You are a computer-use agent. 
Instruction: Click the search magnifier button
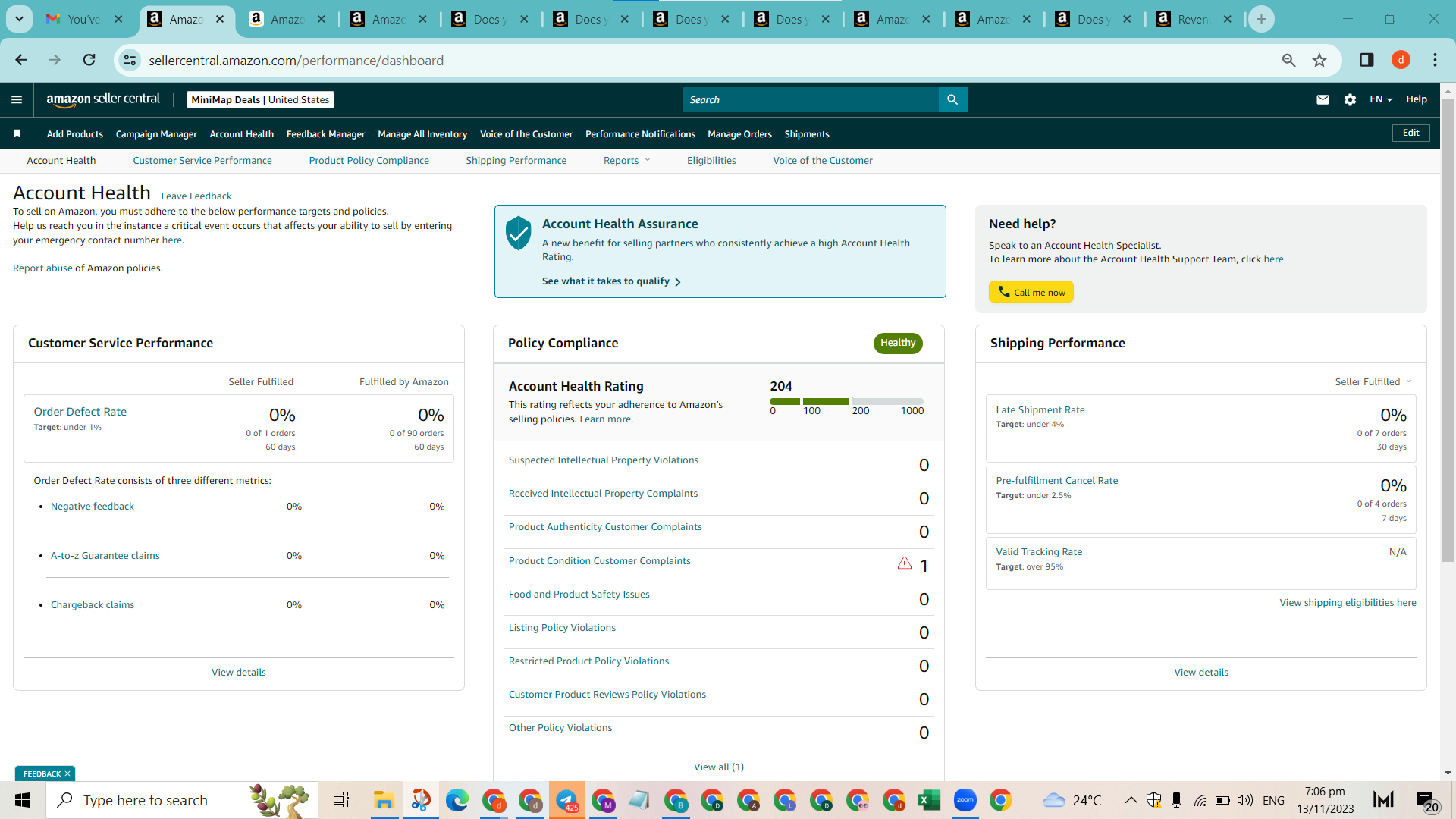click(952, 99)
